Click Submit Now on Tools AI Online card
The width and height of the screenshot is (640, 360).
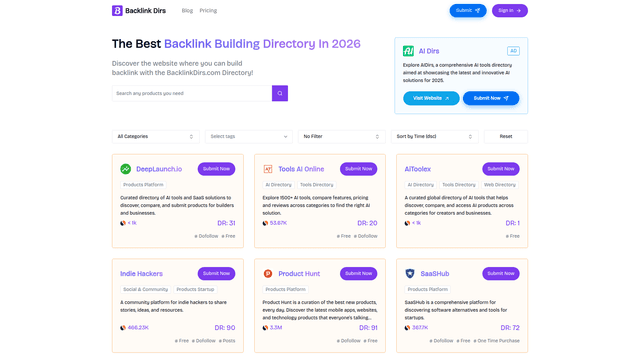click(358, 169)
